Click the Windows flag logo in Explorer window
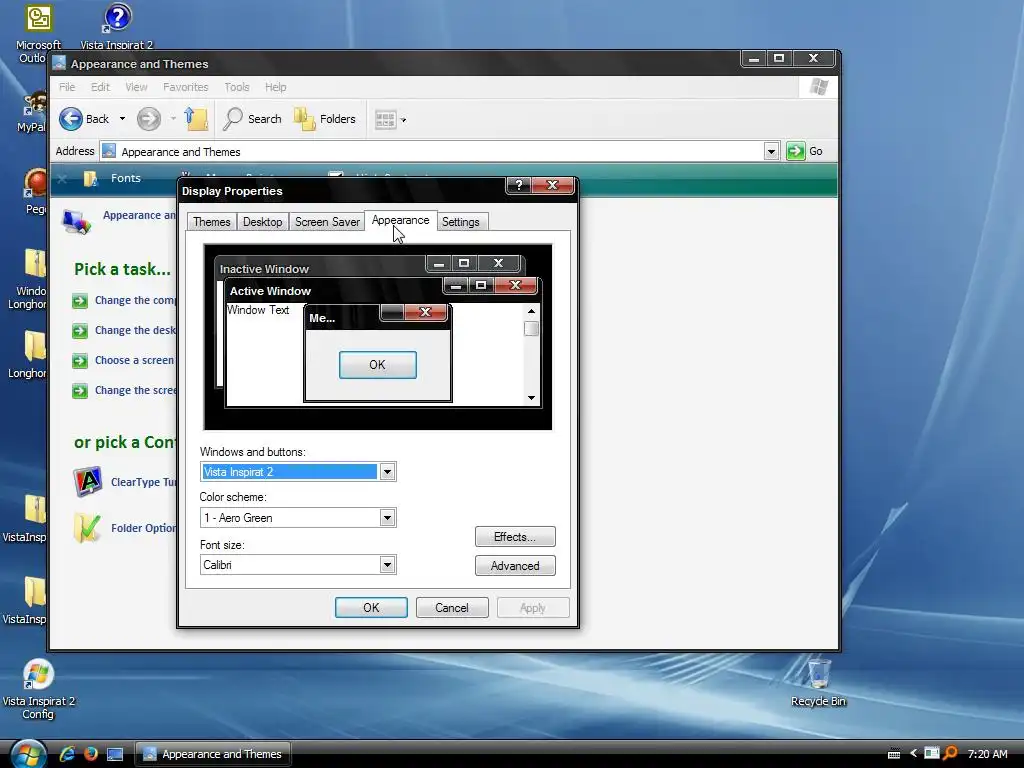1024x768 pixels. 818,87
